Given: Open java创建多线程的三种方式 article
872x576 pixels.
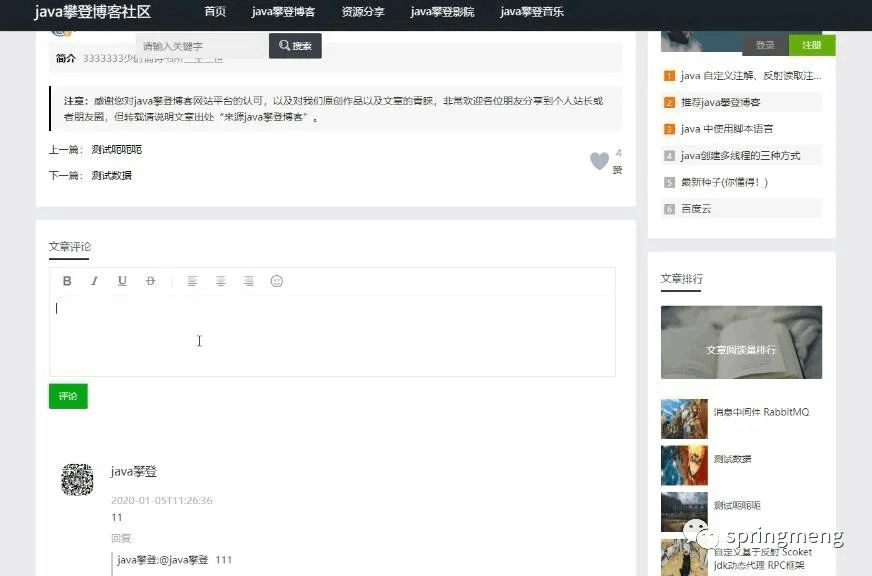Looking at the screenshot, I should click(x=741, y=156).
